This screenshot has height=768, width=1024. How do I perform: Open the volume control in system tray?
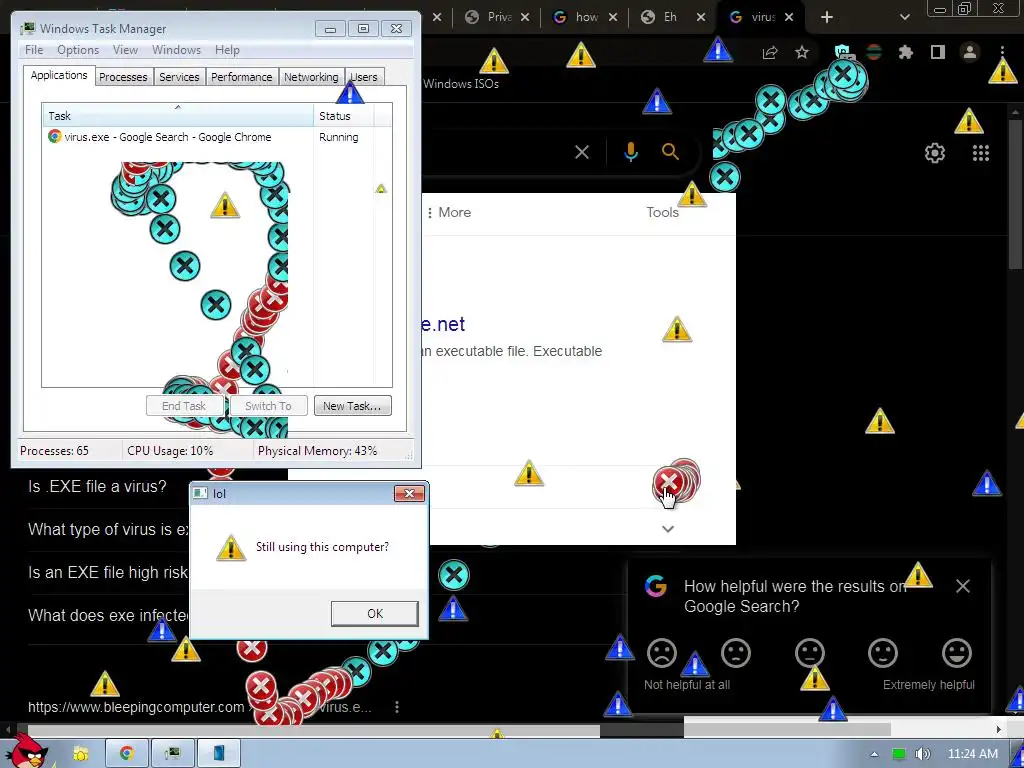922,754
